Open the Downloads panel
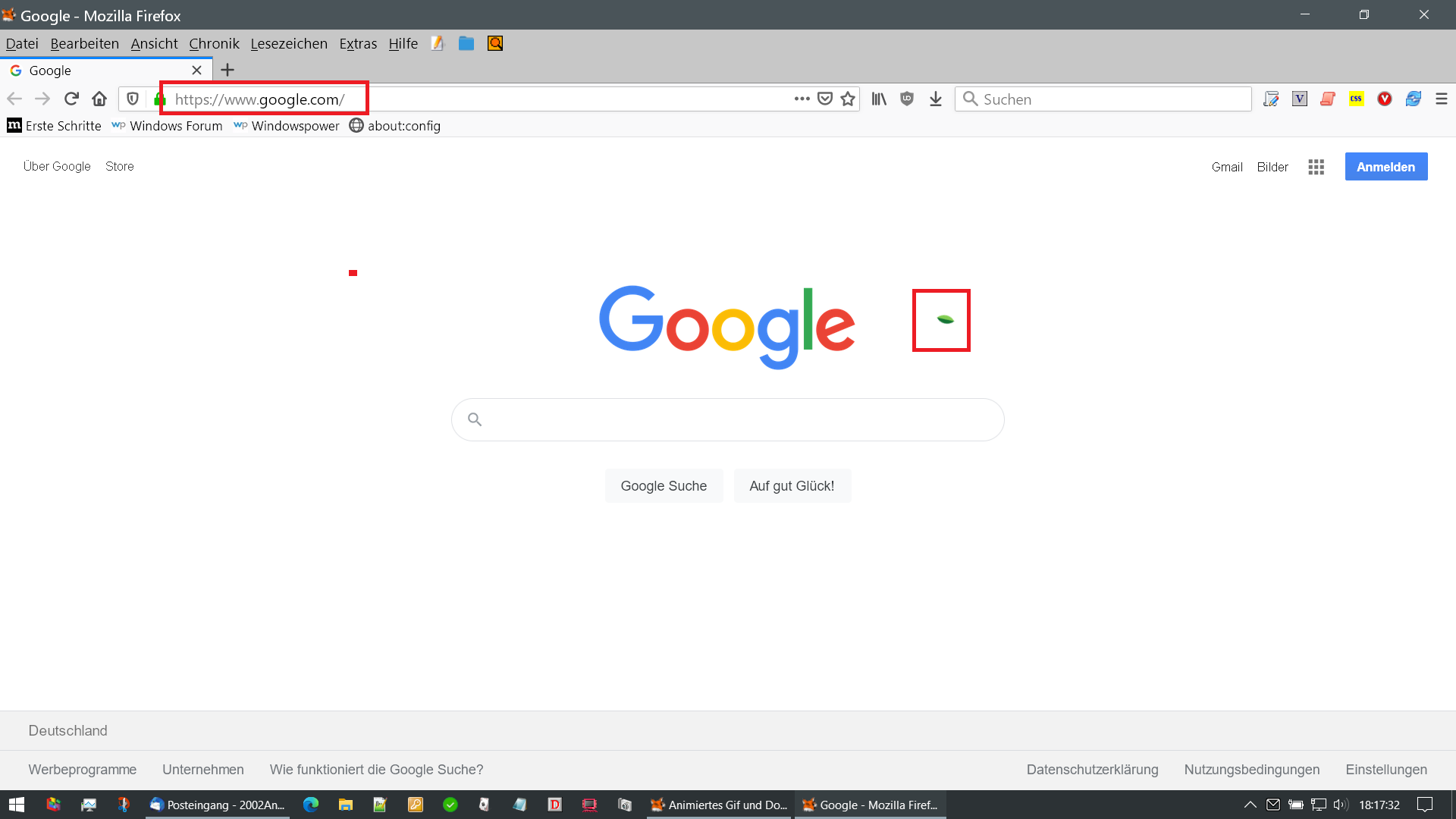This screenshot has height=819, width=1456. (x=936, y=99)
